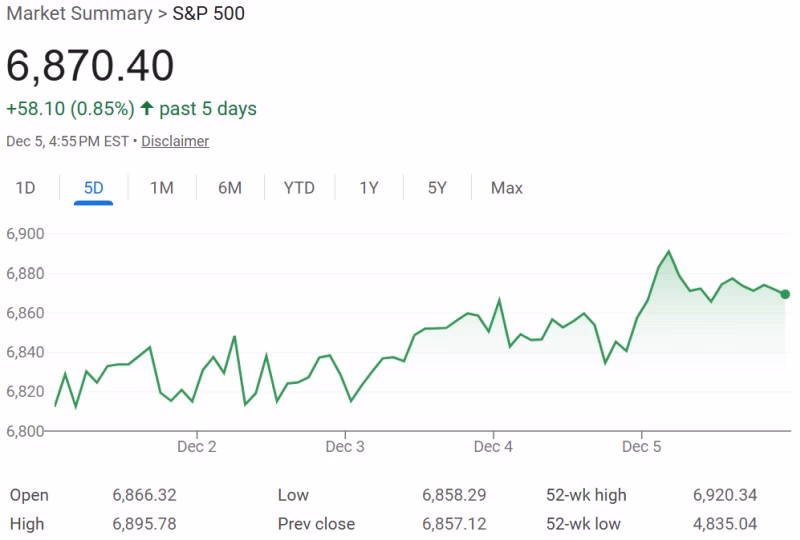Screen dimensions: 800x540
Task: Display the 5Y chart range
Action: [437, 188]
